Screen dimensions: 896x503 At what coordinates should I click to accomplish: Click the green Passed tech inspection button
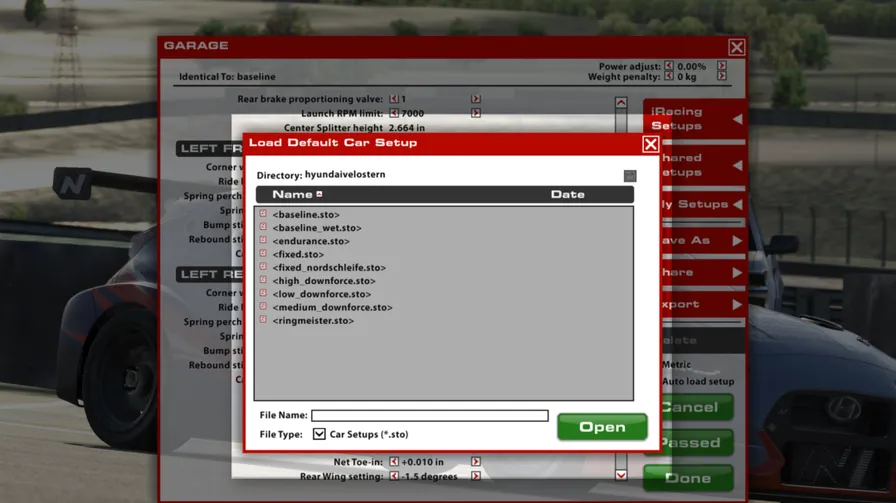pyautogui.click(x=697, y=442)
